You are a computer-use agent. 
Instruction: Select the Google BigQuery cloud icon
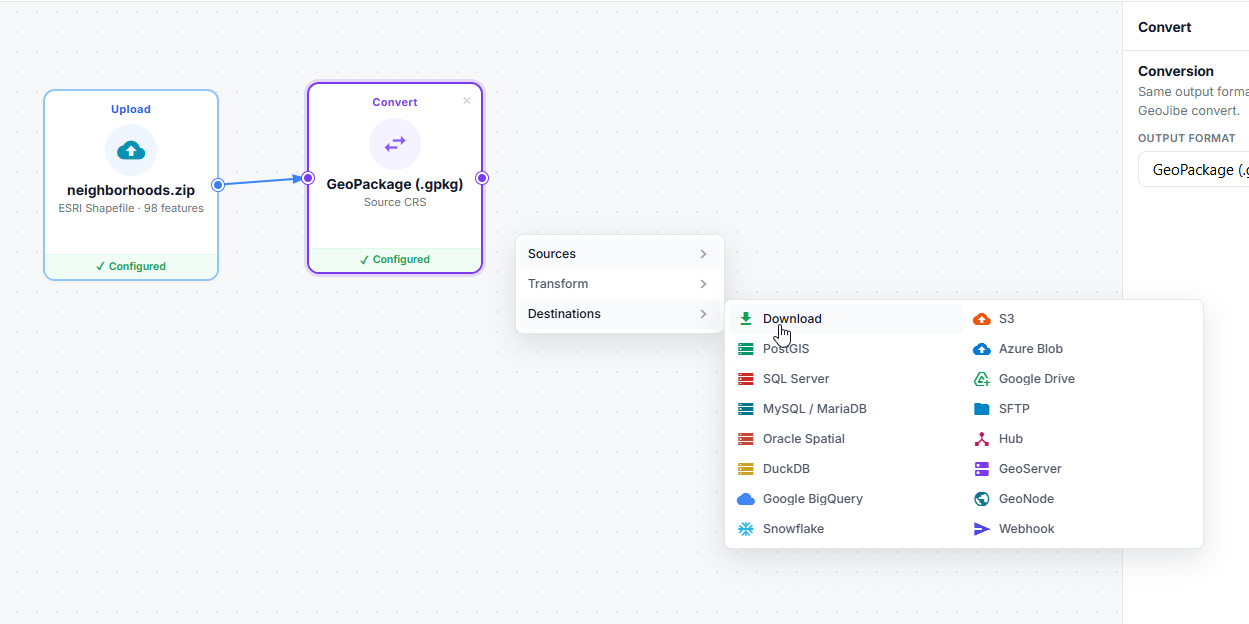[745, 499]
